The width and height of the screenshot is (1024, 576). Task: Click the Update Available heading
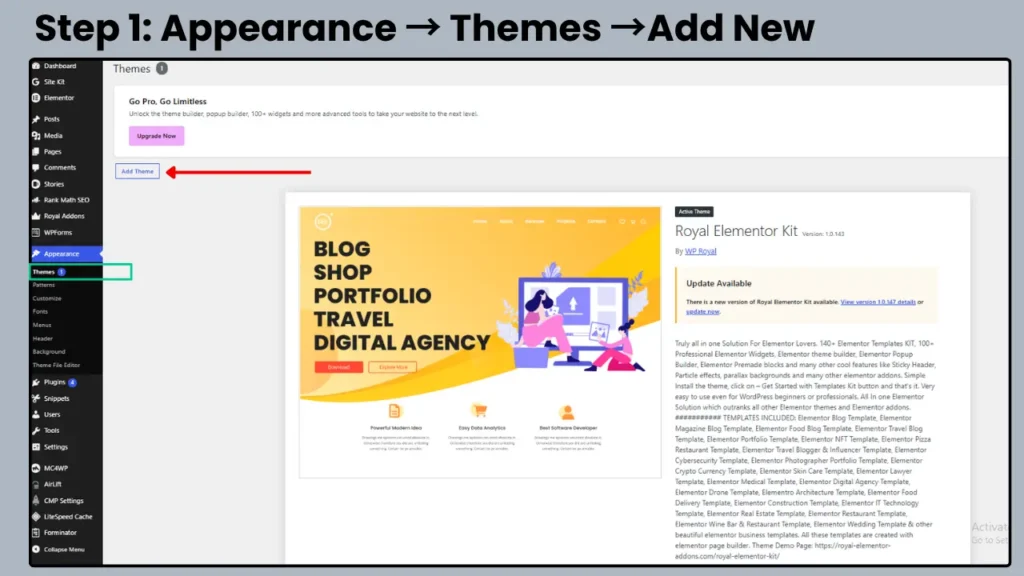(718, 283)
